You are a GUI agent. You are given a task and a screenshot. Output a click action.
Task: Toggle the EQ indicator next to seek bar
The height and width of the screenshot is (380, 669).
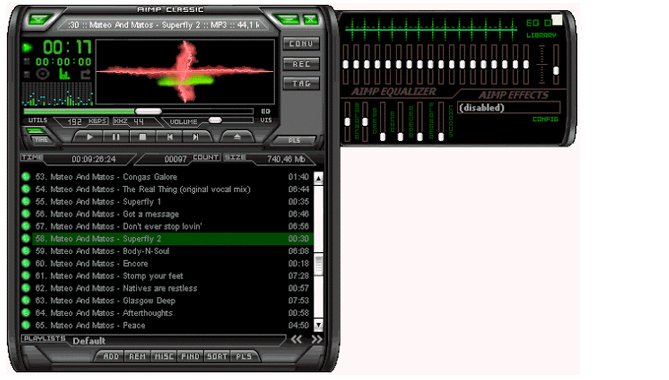coord(266,111)
